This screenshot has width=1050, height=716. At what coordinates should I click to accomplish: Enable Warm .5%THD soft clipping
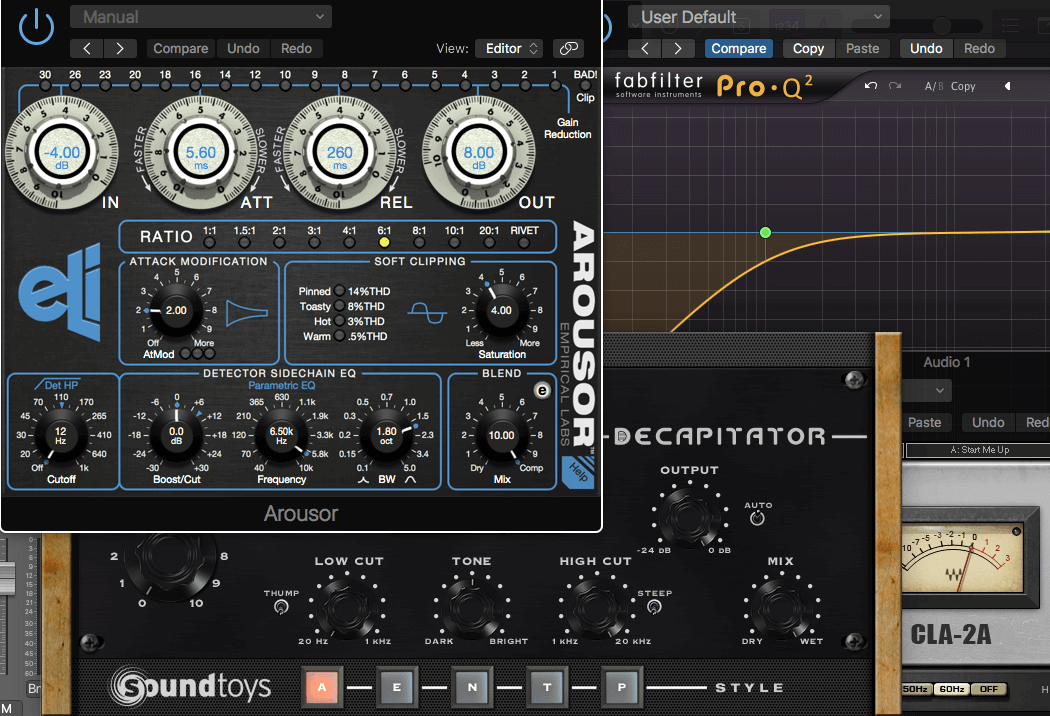340,336
